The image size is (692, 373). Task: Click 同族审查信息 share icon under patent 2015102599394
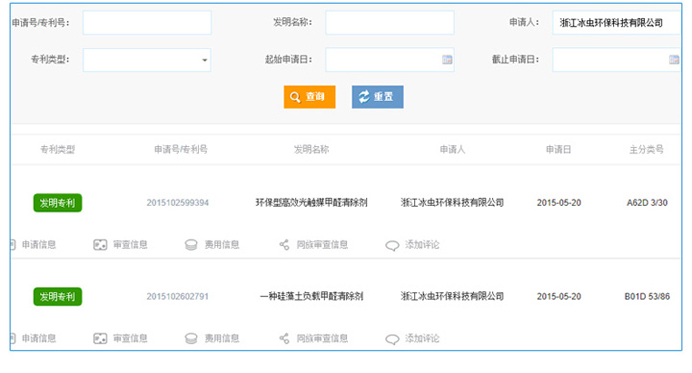pyautogui.click(x=284, y=245)
